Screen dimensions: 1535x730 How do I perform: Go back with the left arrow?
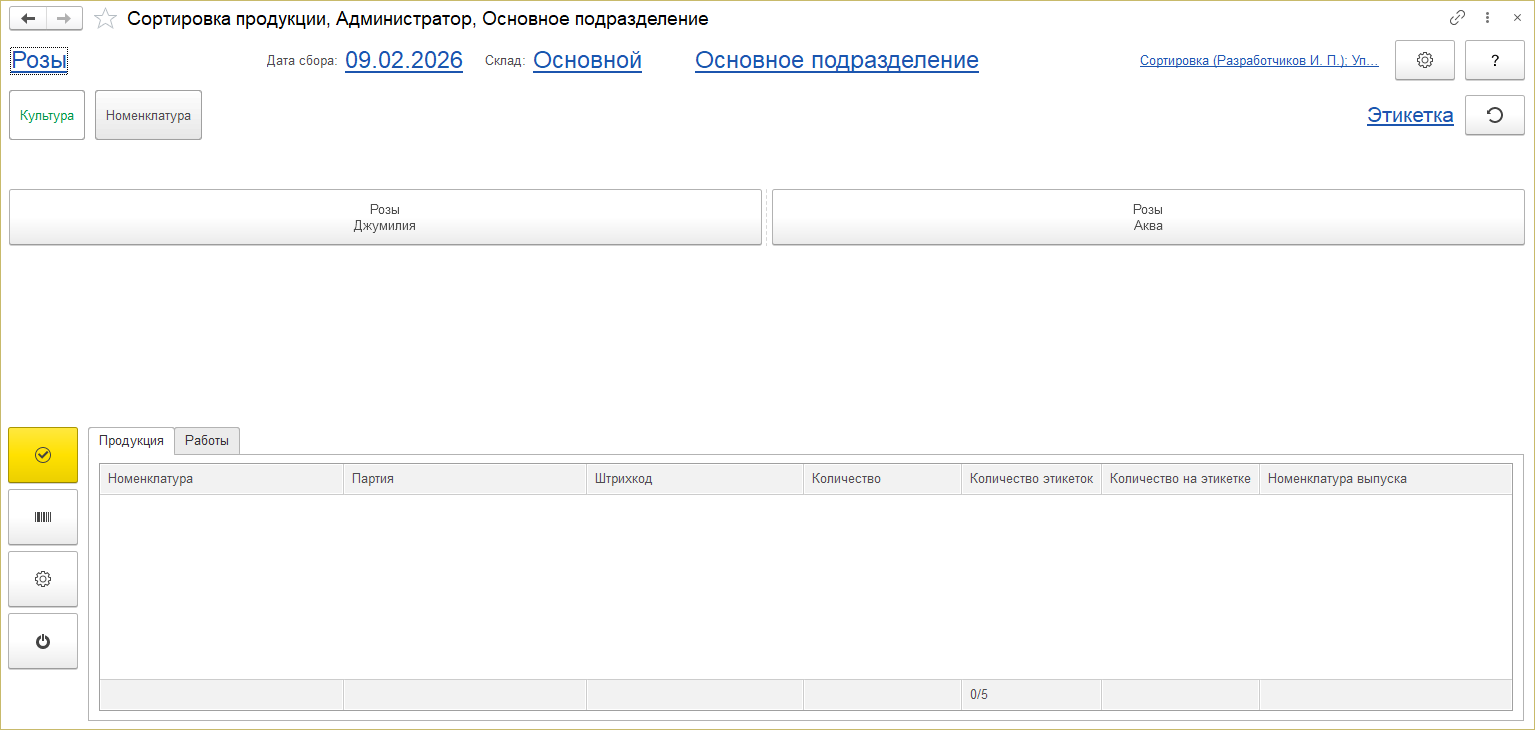[x=28, y=19]
